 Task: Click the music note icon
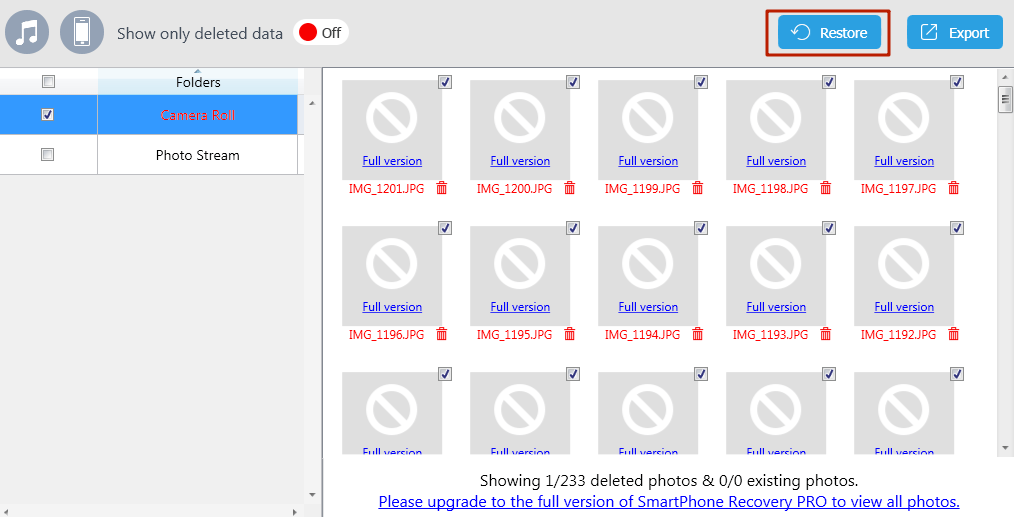coord(27,32)
